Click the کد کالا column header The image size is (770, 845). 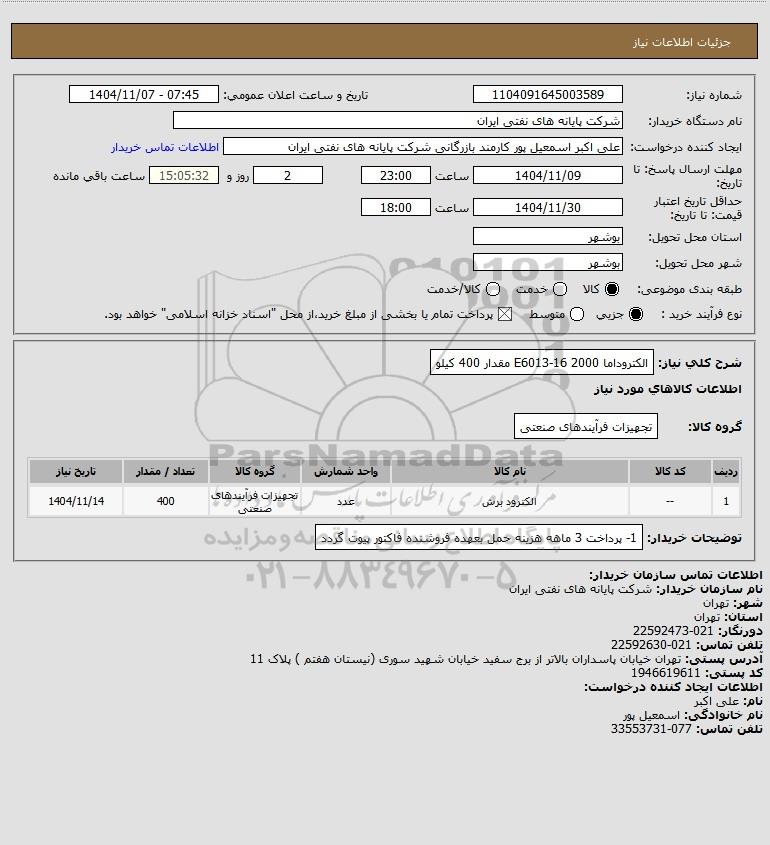pyautogui.click(x=670, y=472)
